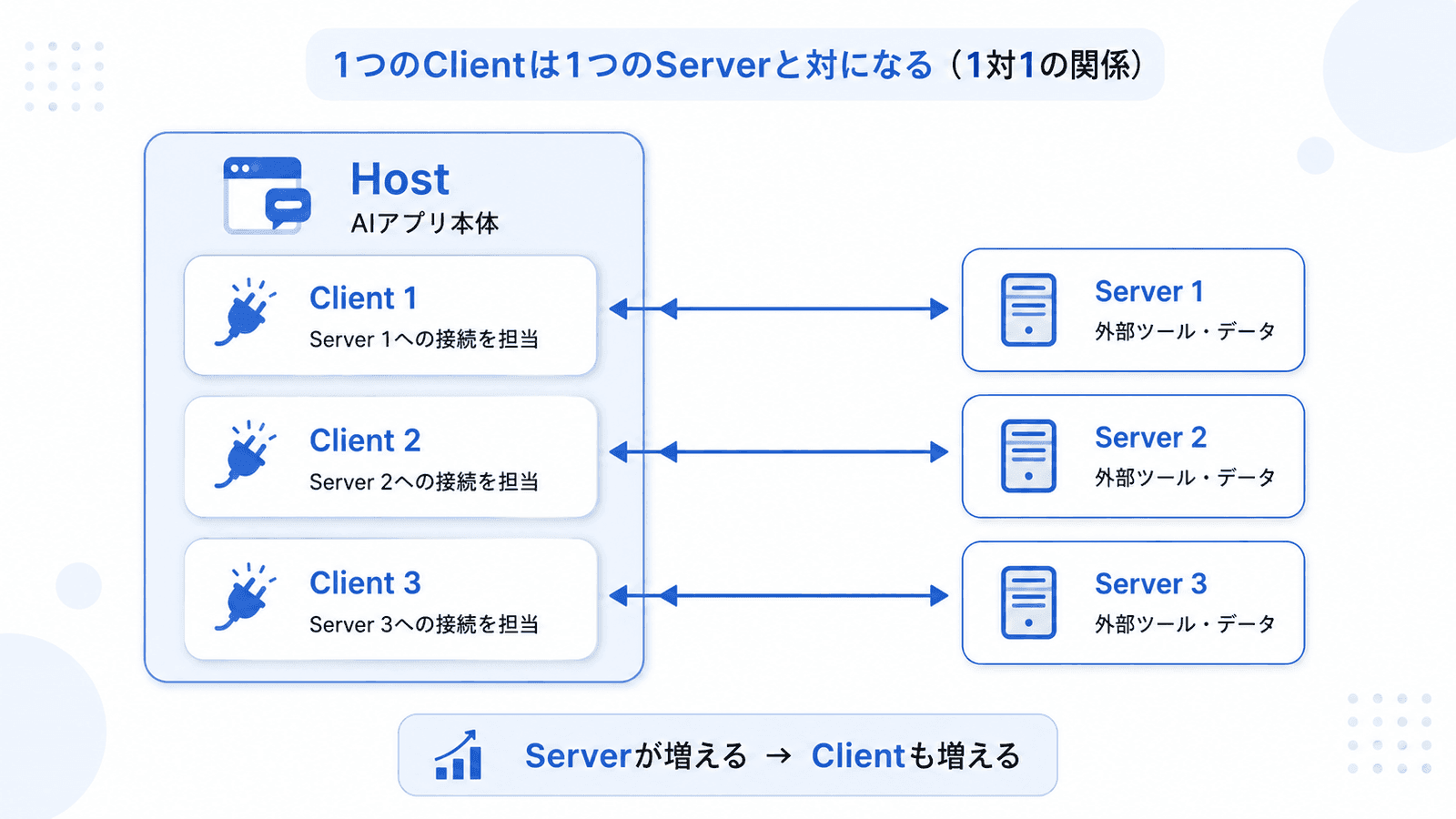Click the "Client 1" title
The image size is (1456, 819).
[x=363, y=298]
